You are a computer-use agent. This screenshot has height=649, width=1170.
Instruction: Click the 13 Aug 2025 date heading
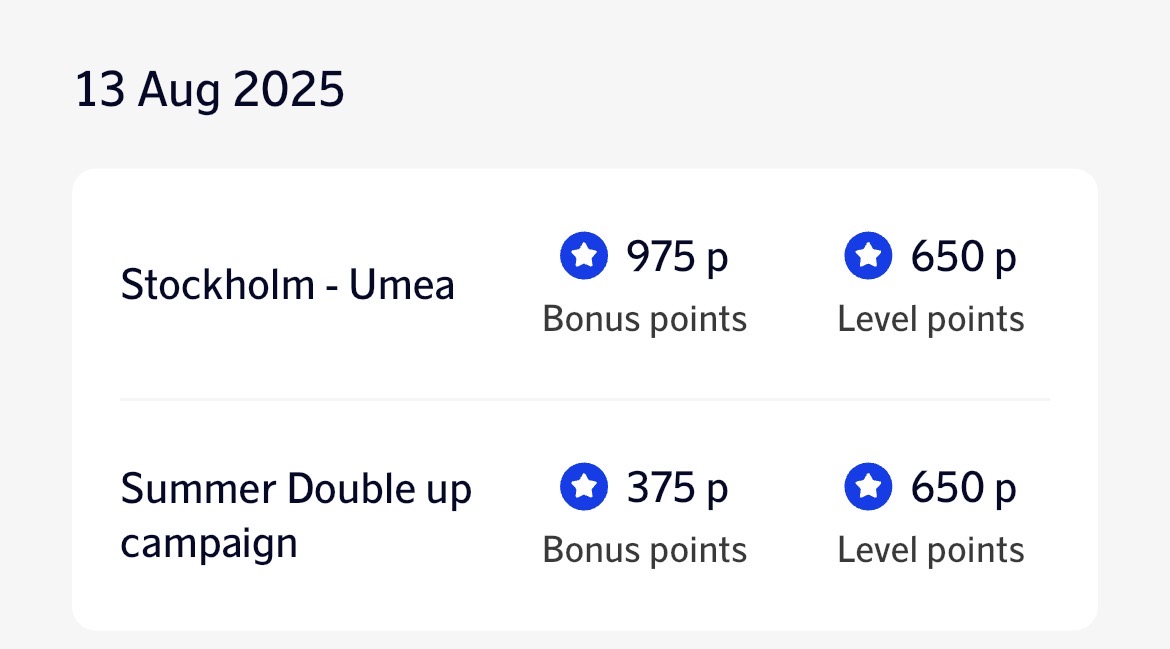click(x=210, y=91)
